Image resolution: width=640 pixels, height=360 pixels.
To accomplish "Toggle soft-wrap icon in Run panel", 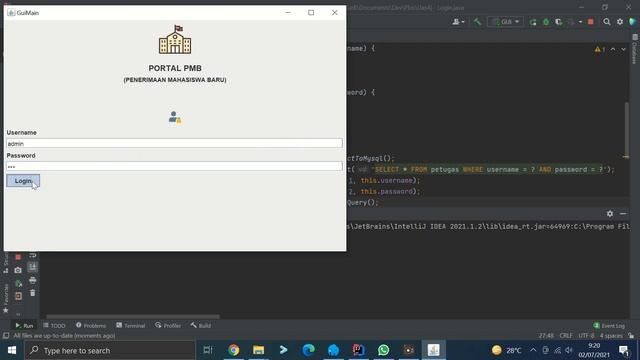I will point(33,255).
